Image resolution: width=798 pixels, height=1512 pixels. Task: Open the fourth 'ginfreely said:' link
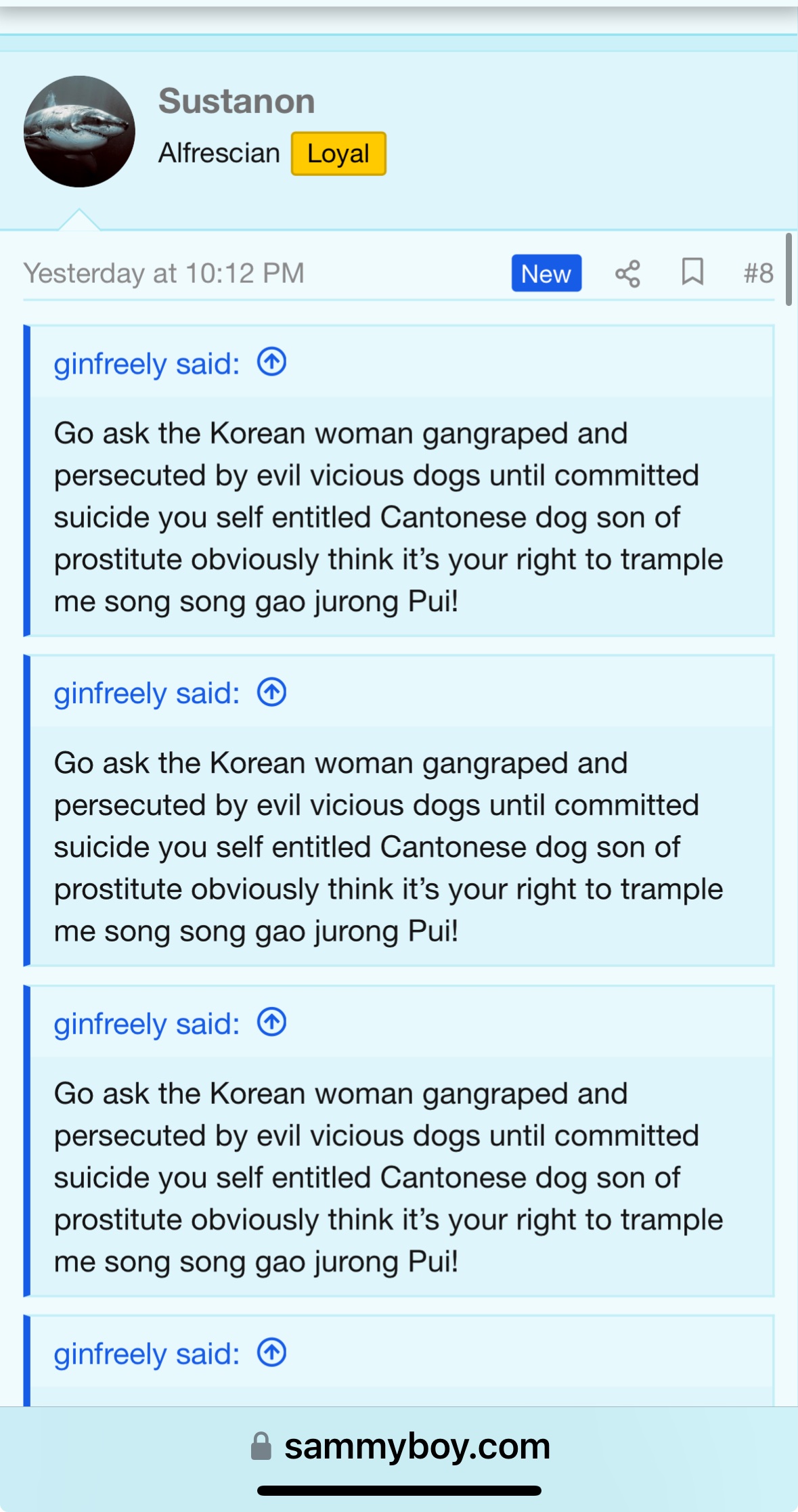147,1354
